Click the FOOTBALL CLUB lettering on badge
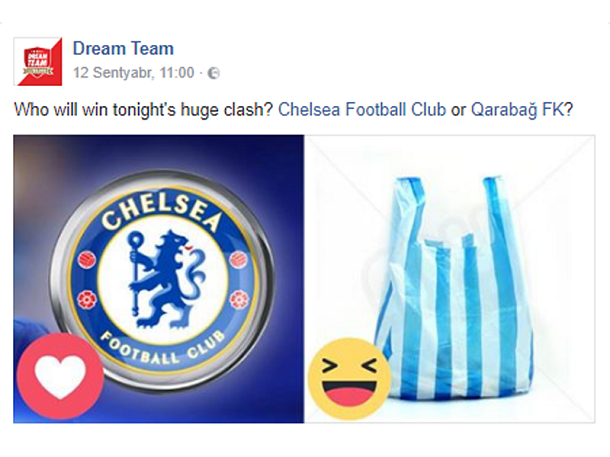The height and width of the screenshot is (457, 610). [163, 347]
